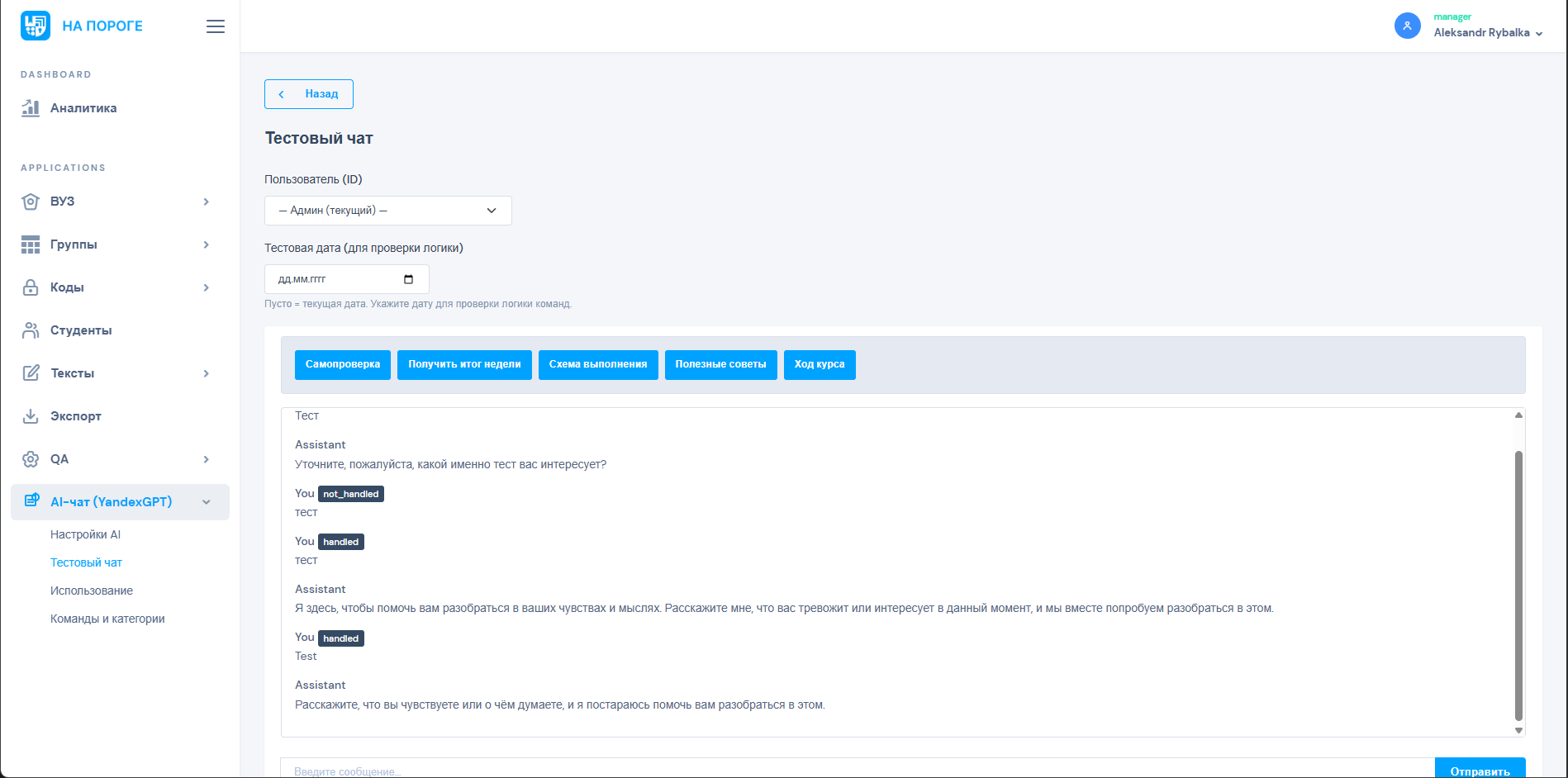Expand the Группы submenu chevron
Viewport: 1568px width, 778px height.
coord(207,244)
